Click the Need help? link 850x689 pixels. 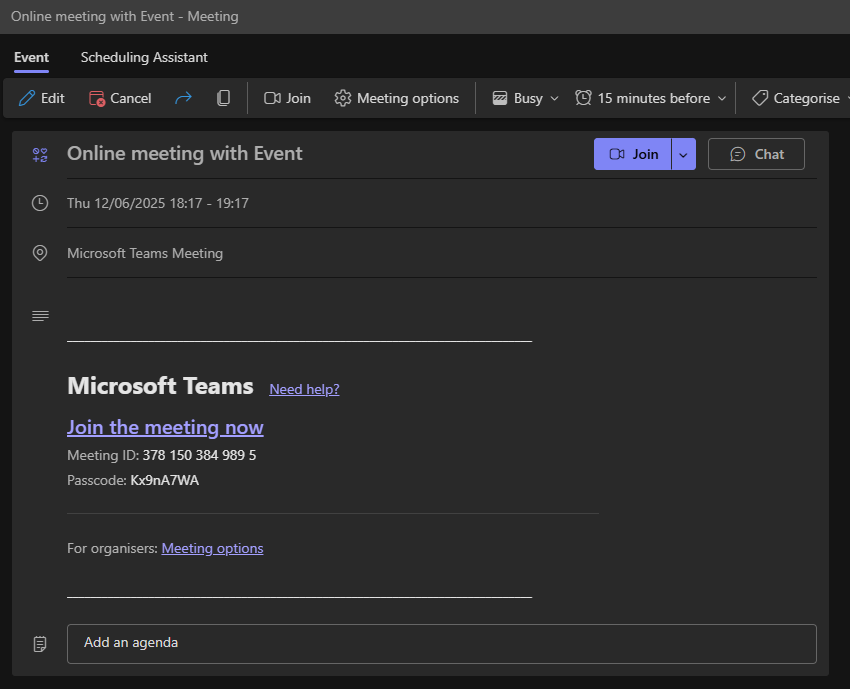(x=304, y=389)
